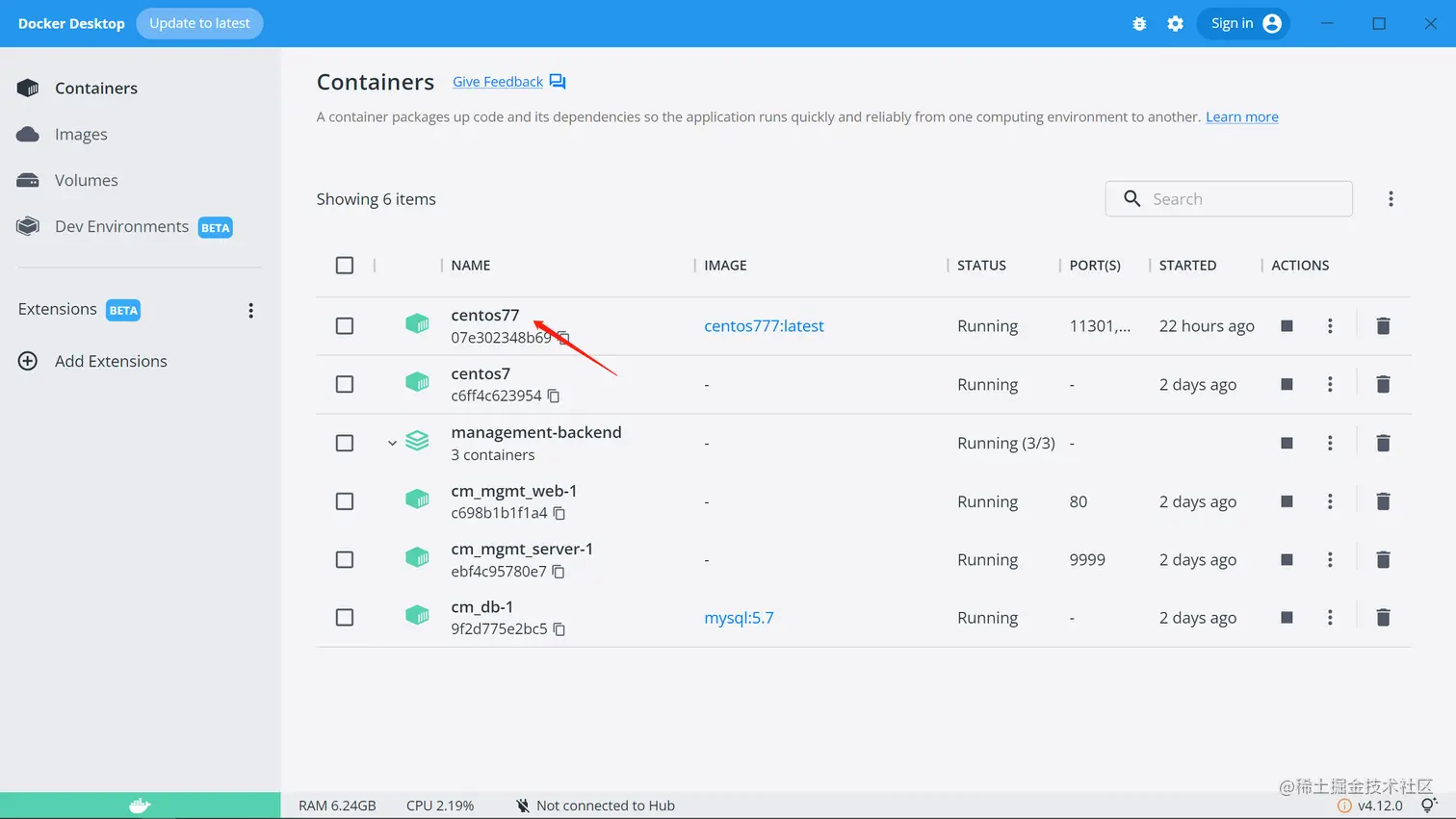The width and height of the screenshot is (1456, 819).
Task: Open the troubleshoot bug icon
Action: tap(1139, 23)
